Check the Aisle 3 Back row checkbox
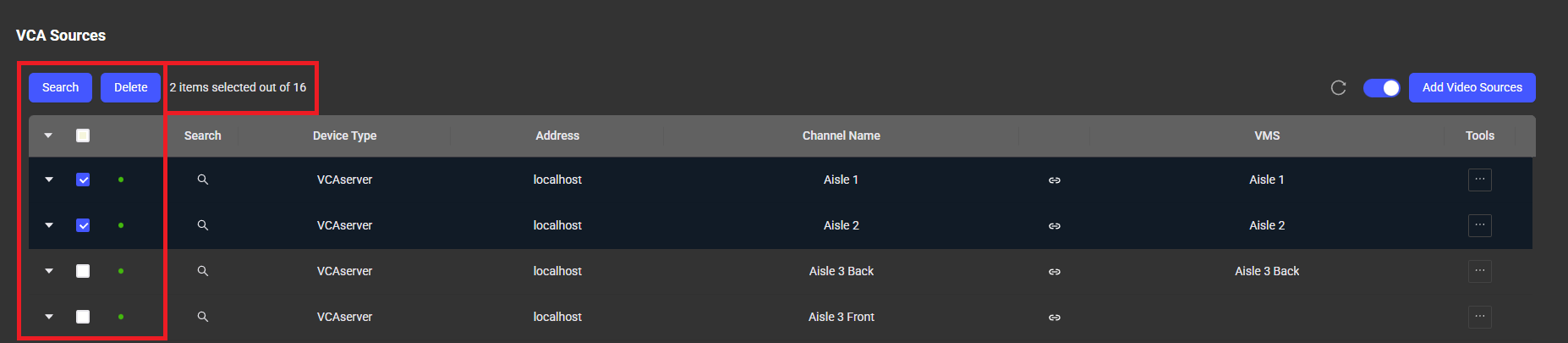Viewport: 1568px width, 343px height. pyautogui.click(x=83, y=271)
